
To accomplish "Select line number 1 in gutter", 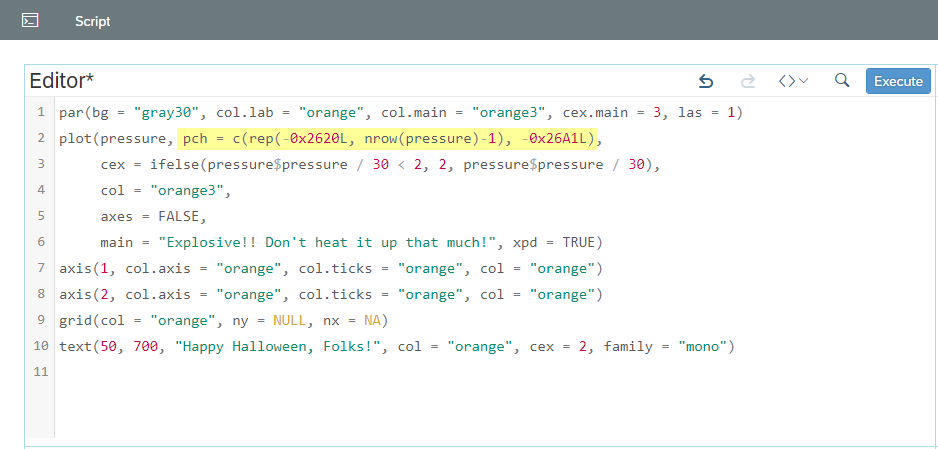I will pyautogui.click(x=41, y=112).
